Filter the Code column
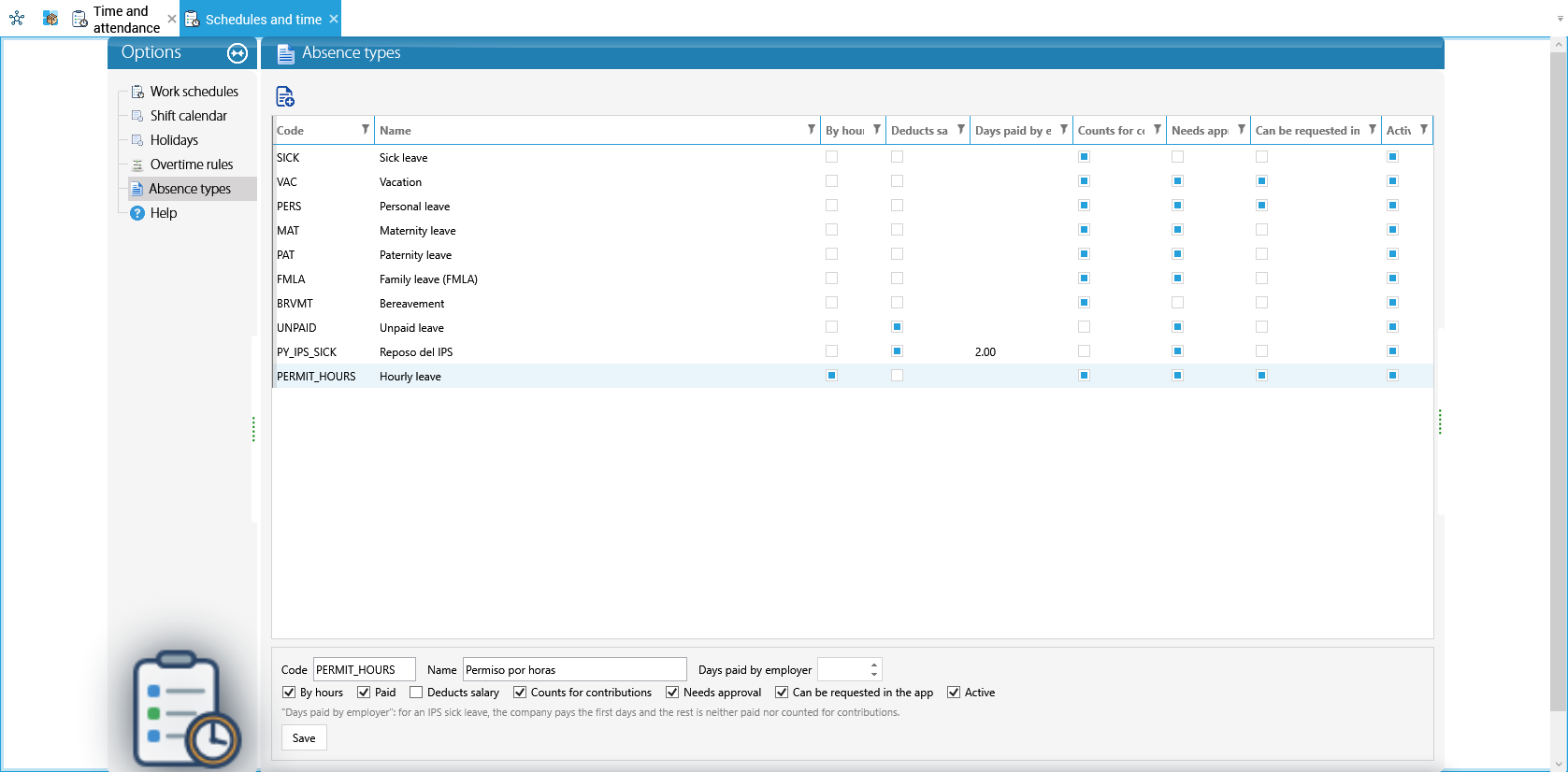1568x772 pixels. pos(366,129)
